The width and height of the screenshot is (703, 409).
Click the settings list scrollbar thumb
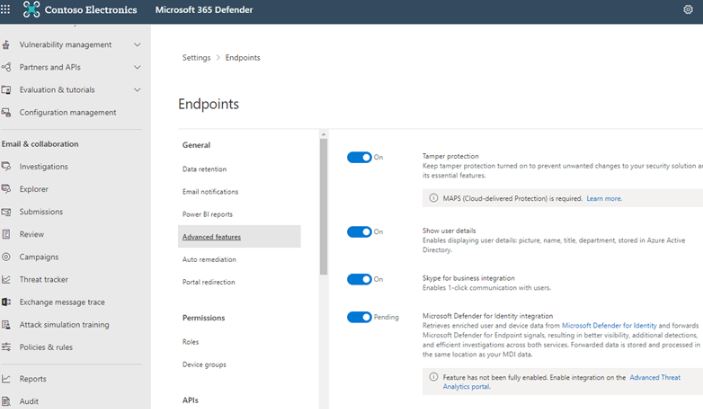[x=324, y=206]
